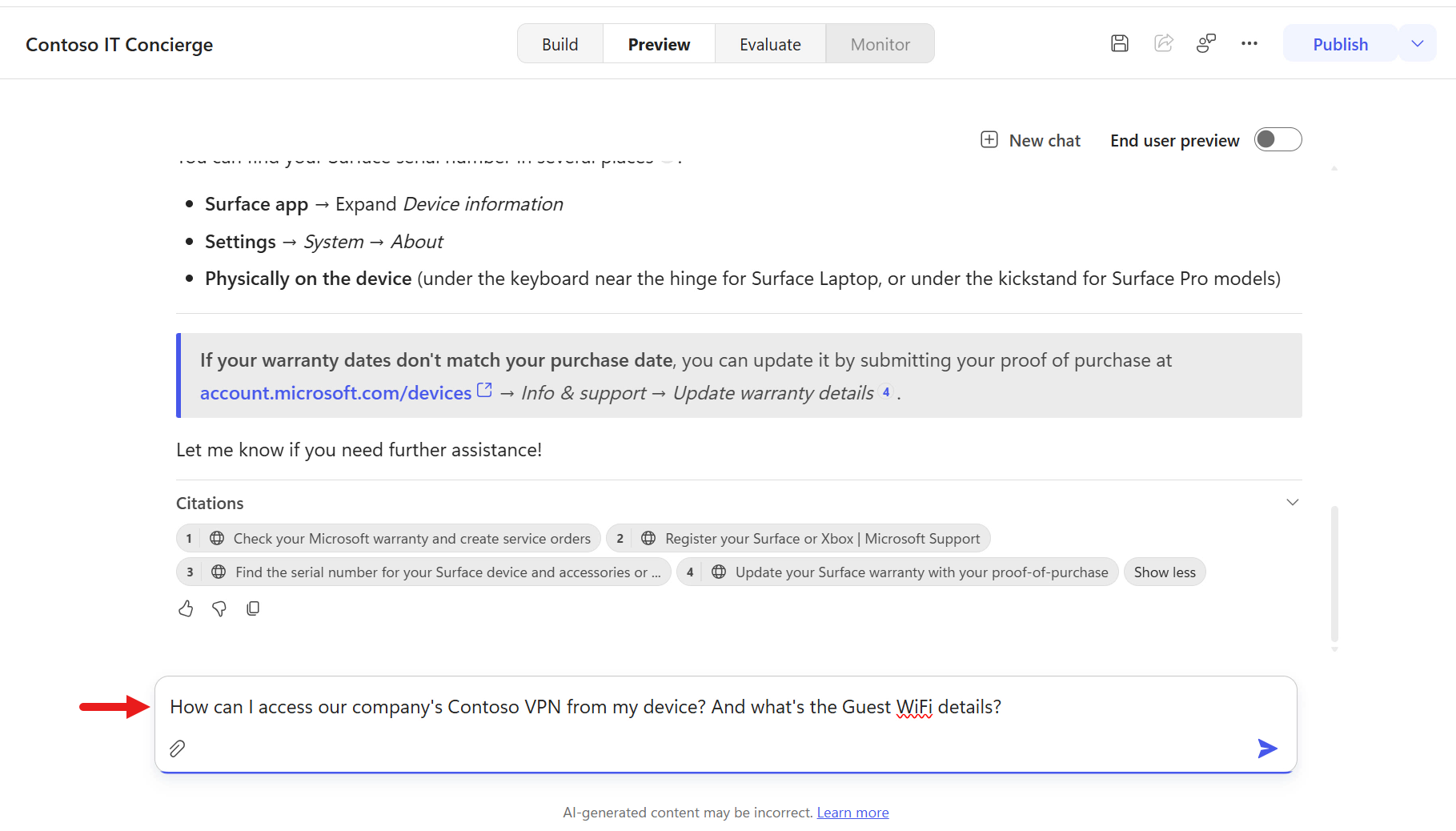Click the End user preview label
The image size is (1456, 831).
click(x=1174, y=141)
